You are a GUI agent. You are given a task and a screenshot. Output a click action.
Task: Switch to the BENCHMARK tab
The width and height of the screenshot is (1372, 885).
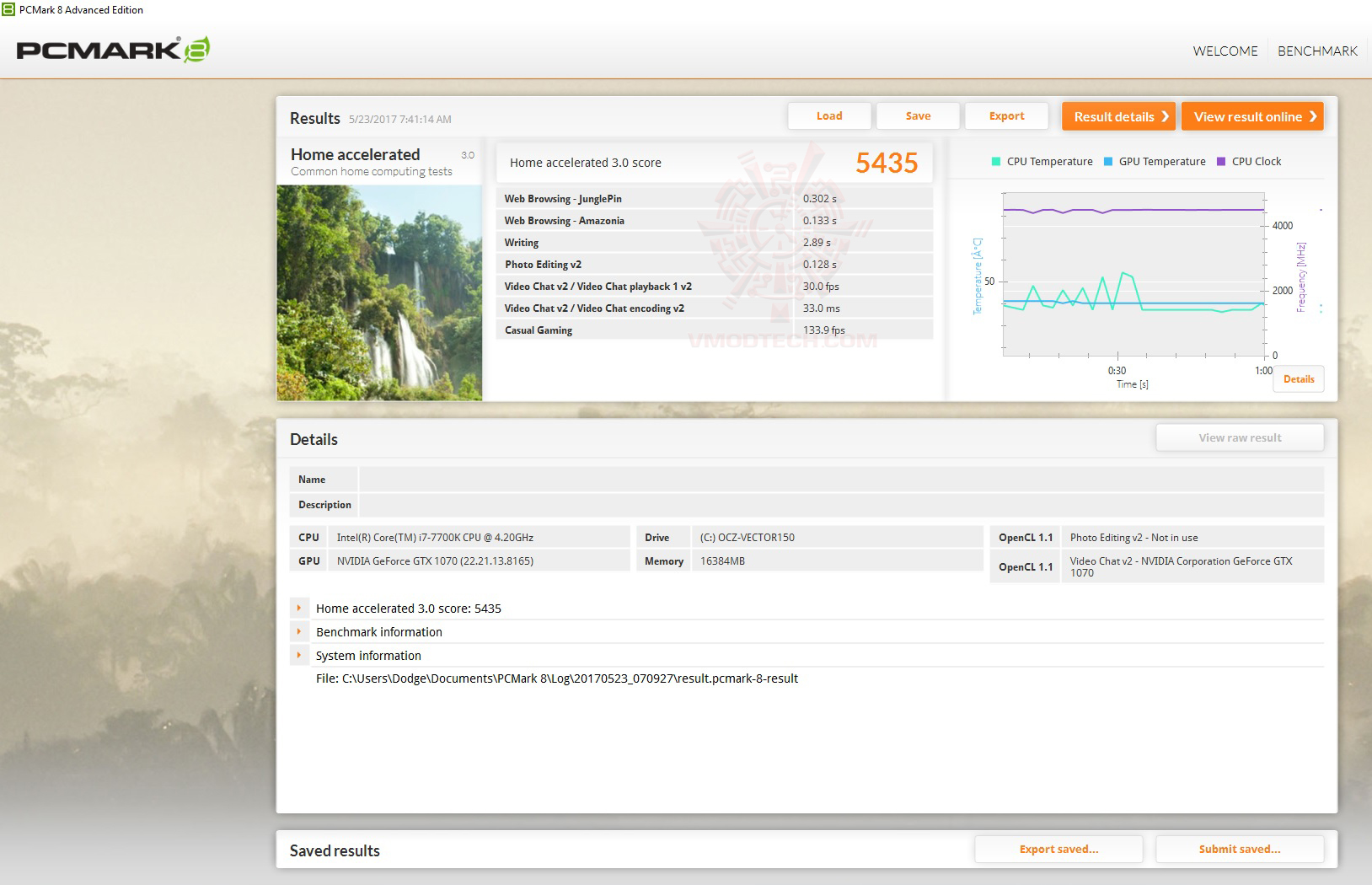click(1317, 51)
